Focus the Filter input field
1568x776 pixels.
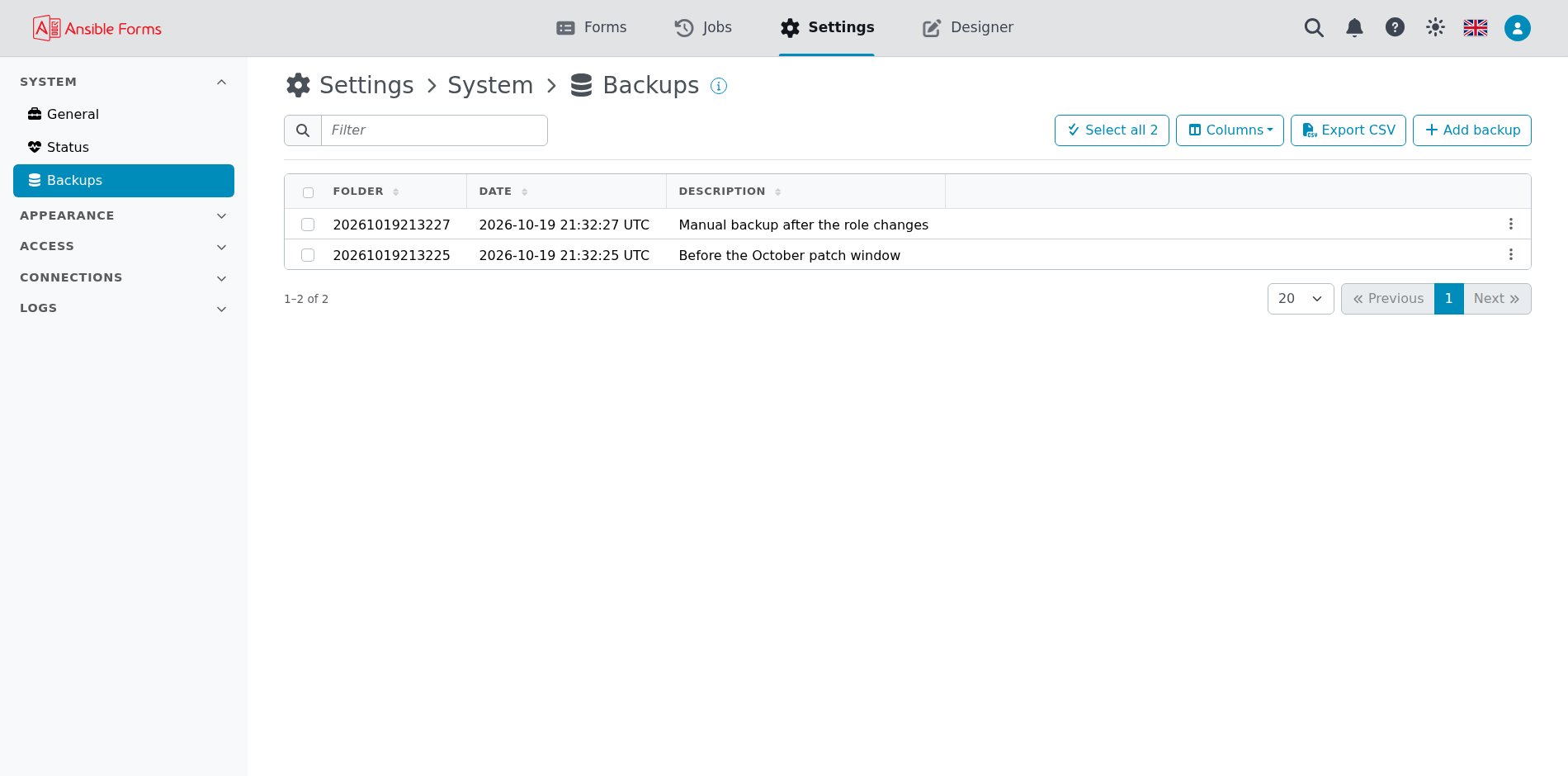(434, 130)
